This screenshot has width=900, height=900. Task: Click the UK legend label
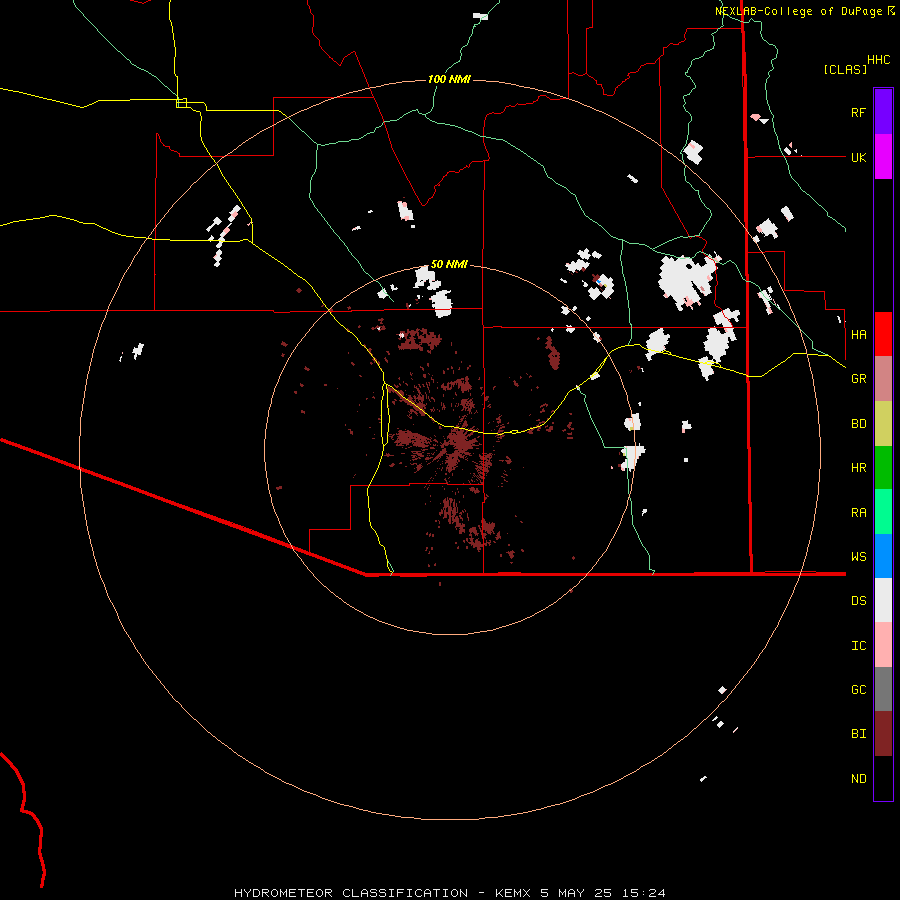point(858,157)
